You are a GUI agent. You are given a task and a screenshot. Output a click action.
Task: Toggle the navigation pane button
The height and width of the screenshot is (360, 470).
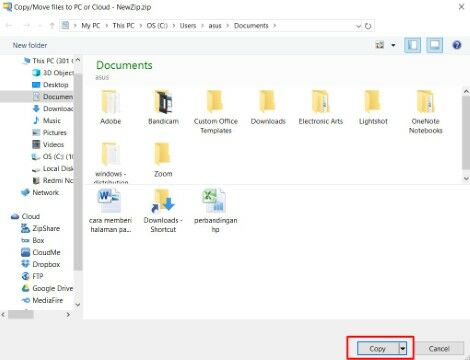tap(412, 45)
